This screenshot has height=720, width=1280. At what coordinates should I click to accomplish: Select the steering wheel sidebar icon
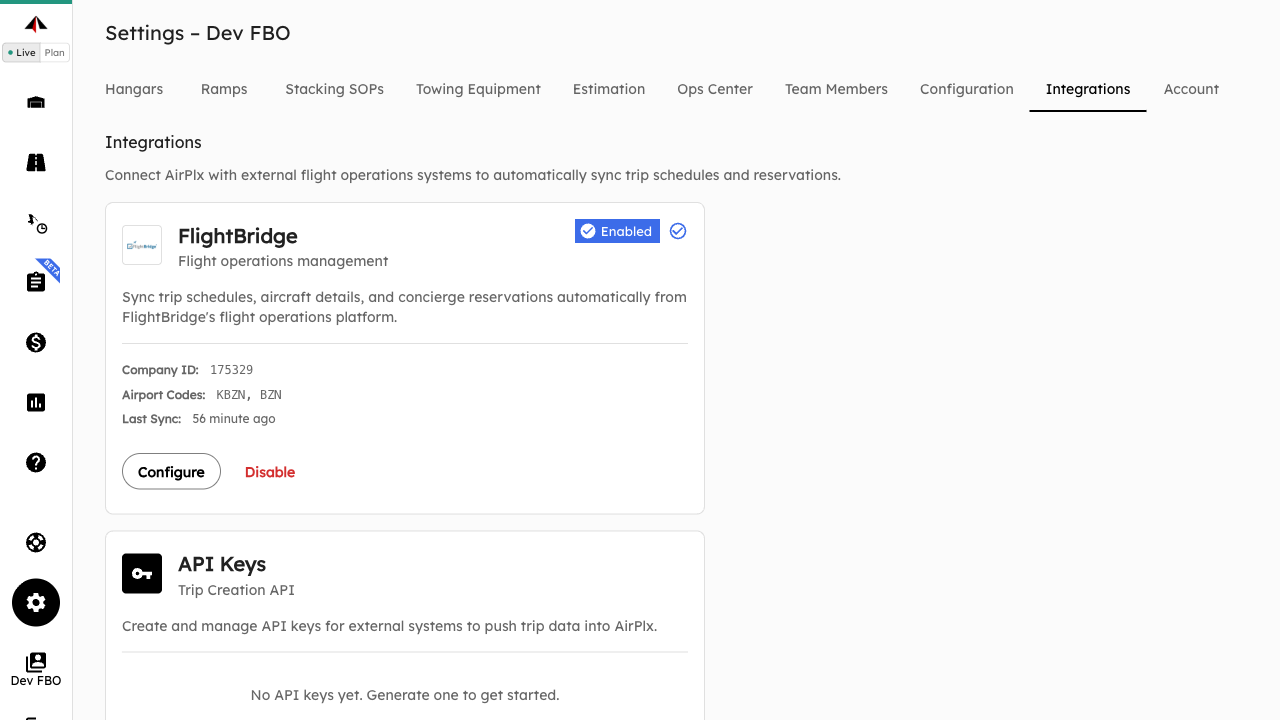(x=36, y=542)
